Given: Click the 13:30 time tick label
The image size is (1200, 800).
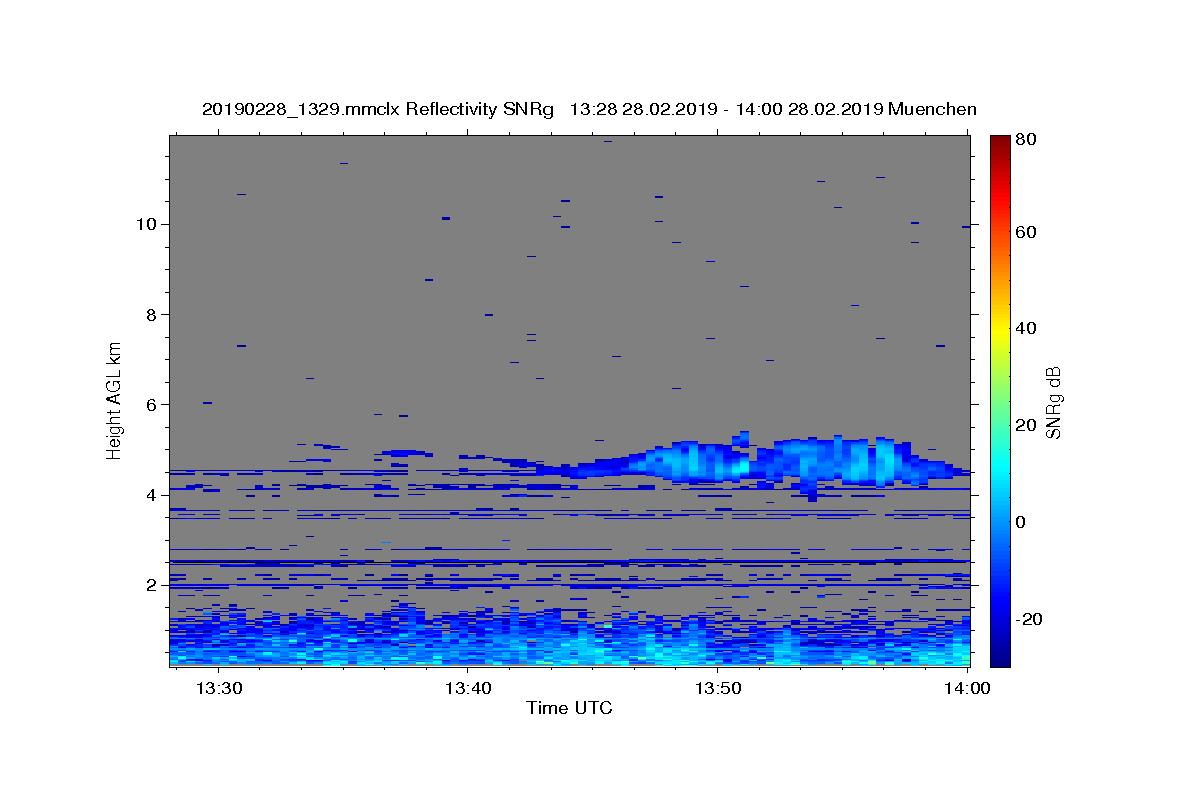Looking at the screenshot, I should [219, 688].
